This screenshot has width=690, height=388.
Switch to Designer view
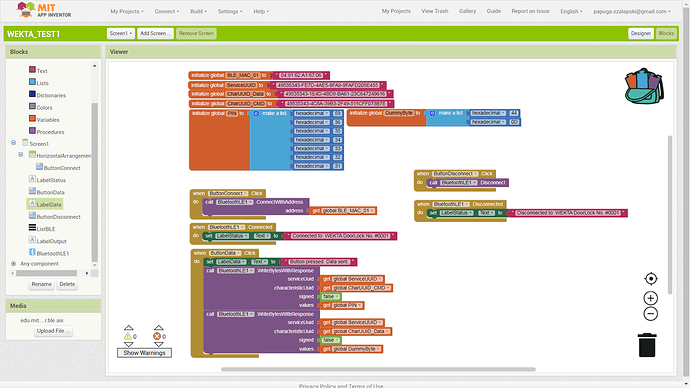[641, 33]
